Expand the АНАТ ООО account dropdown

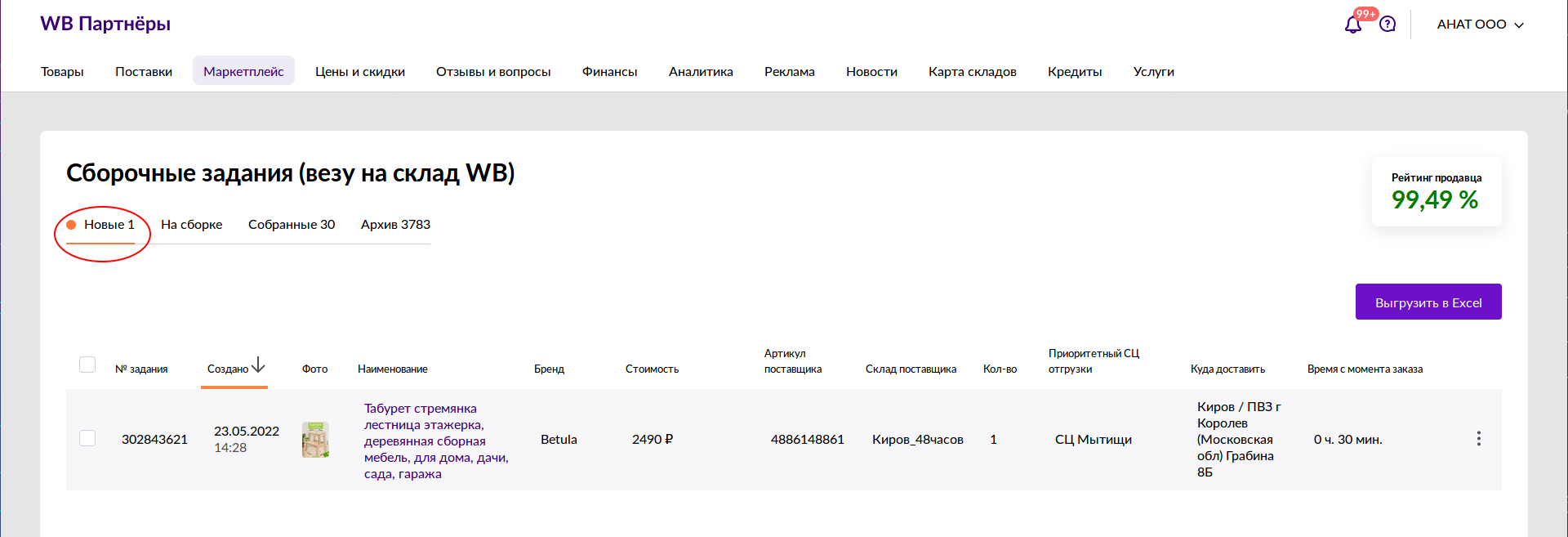click(x=1480, y=25)
